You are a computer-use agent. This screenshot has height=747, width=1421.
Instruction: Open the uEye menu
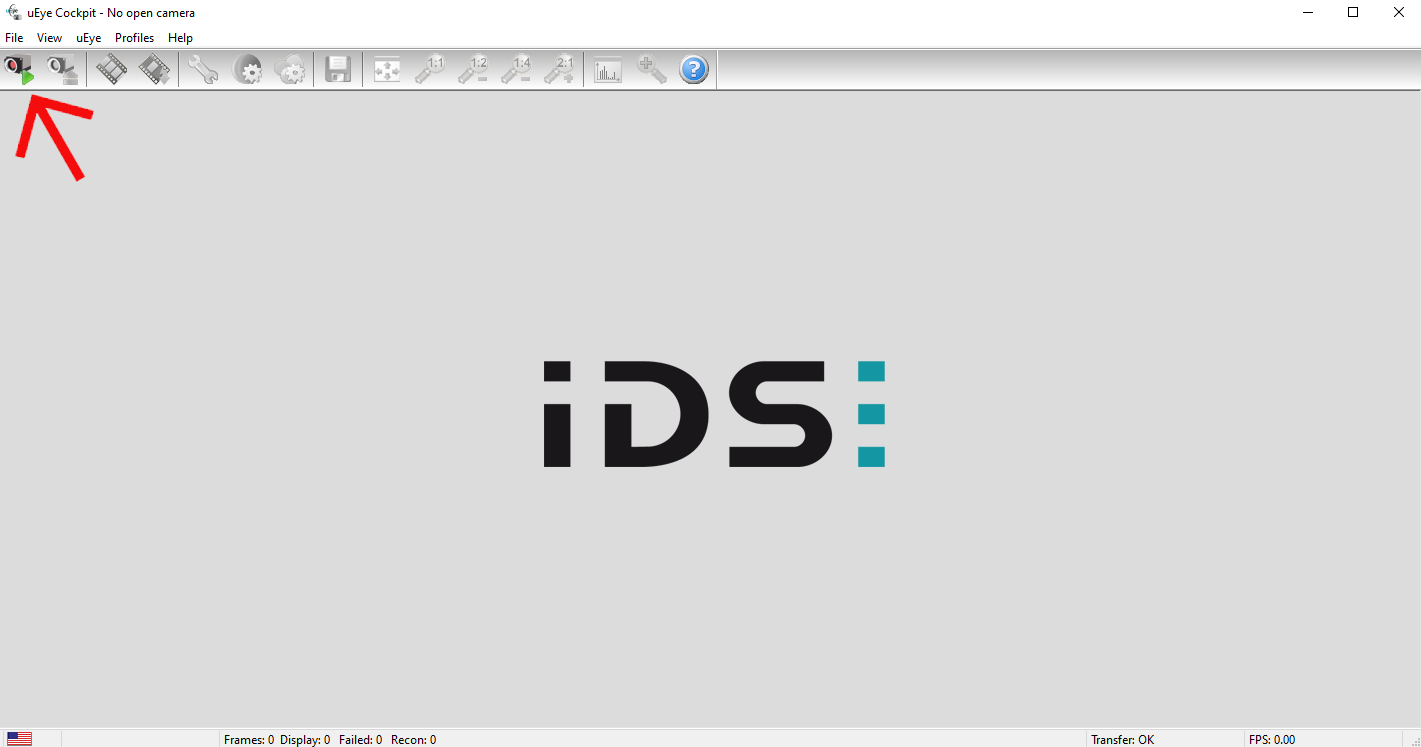[89, 38]
